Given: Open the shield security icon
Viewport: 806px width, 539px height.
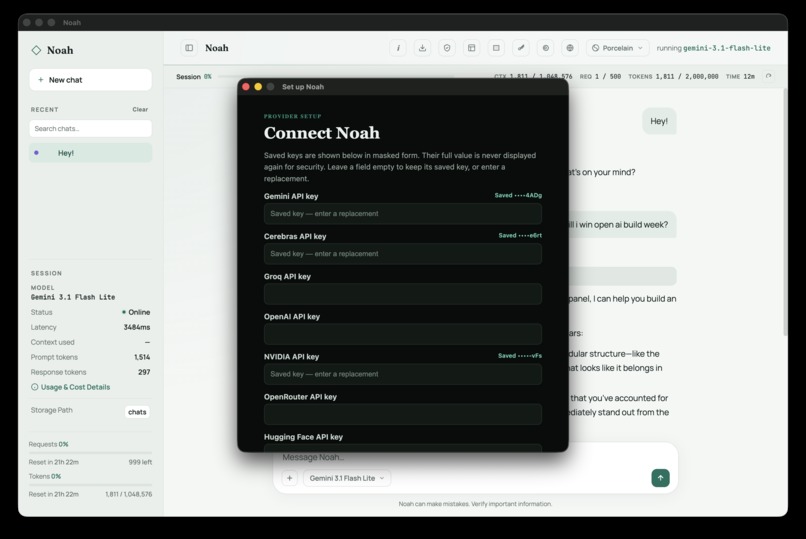Looking at the screenshot, I should tap(447, 48).
